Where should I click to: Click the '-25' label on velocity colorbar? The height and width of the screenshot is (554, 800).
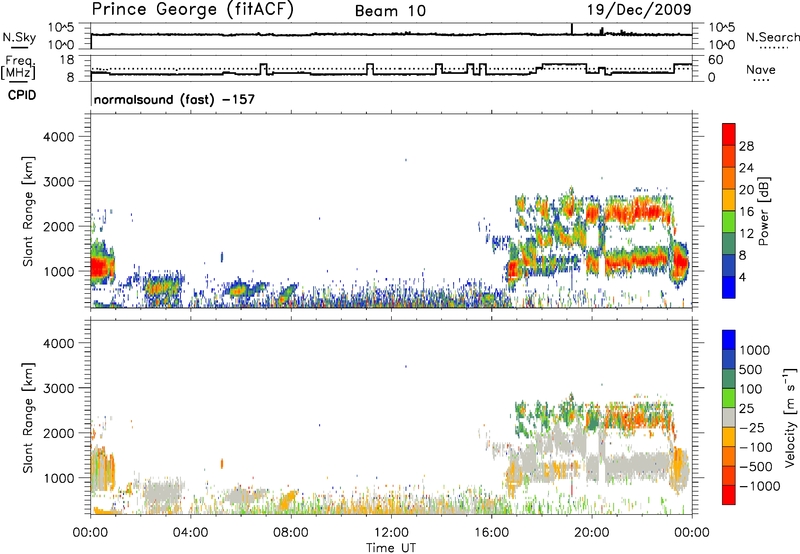(x=751, y=428)
